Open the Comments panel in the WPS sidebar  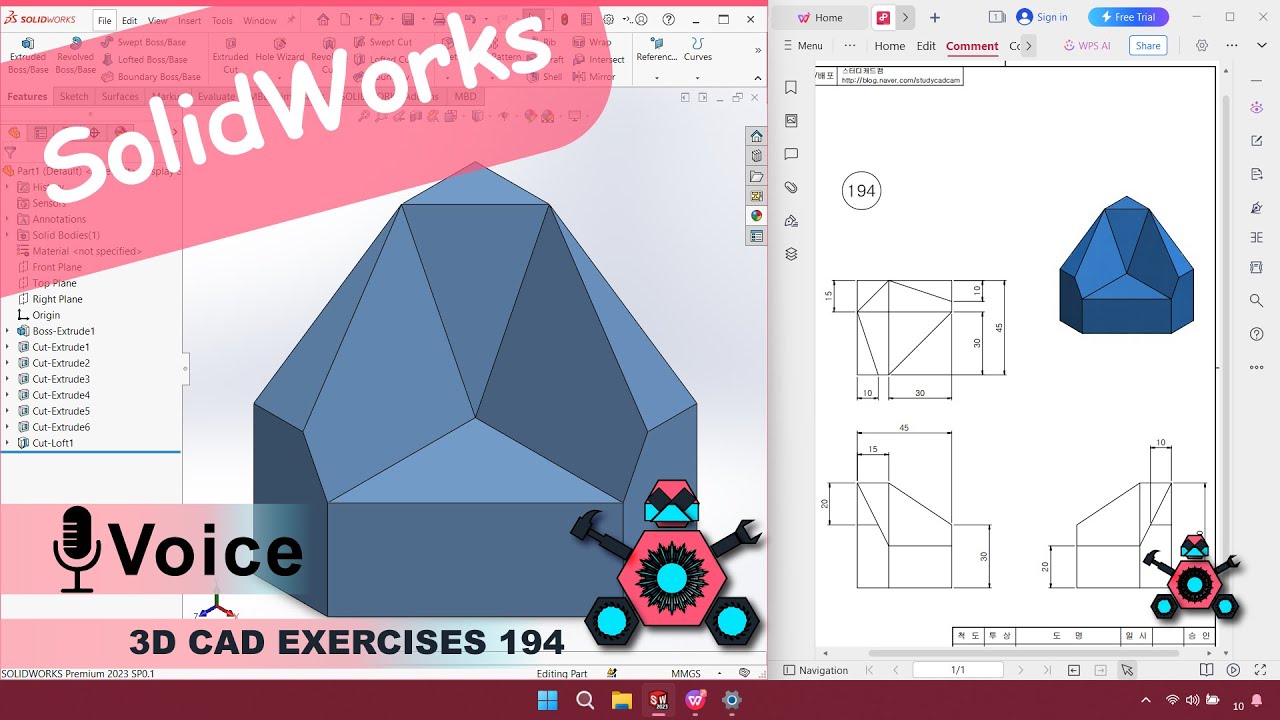(x=791, y=154)
